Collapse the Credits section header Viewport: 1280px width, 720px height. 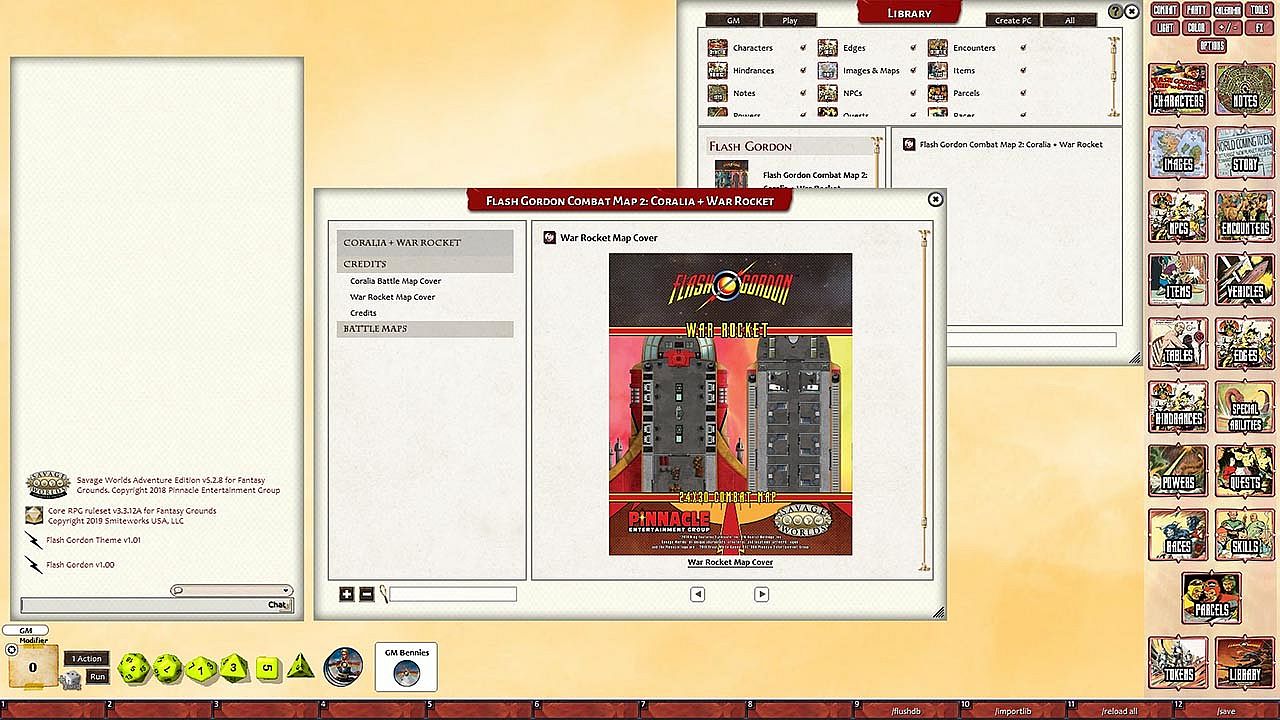425,264
